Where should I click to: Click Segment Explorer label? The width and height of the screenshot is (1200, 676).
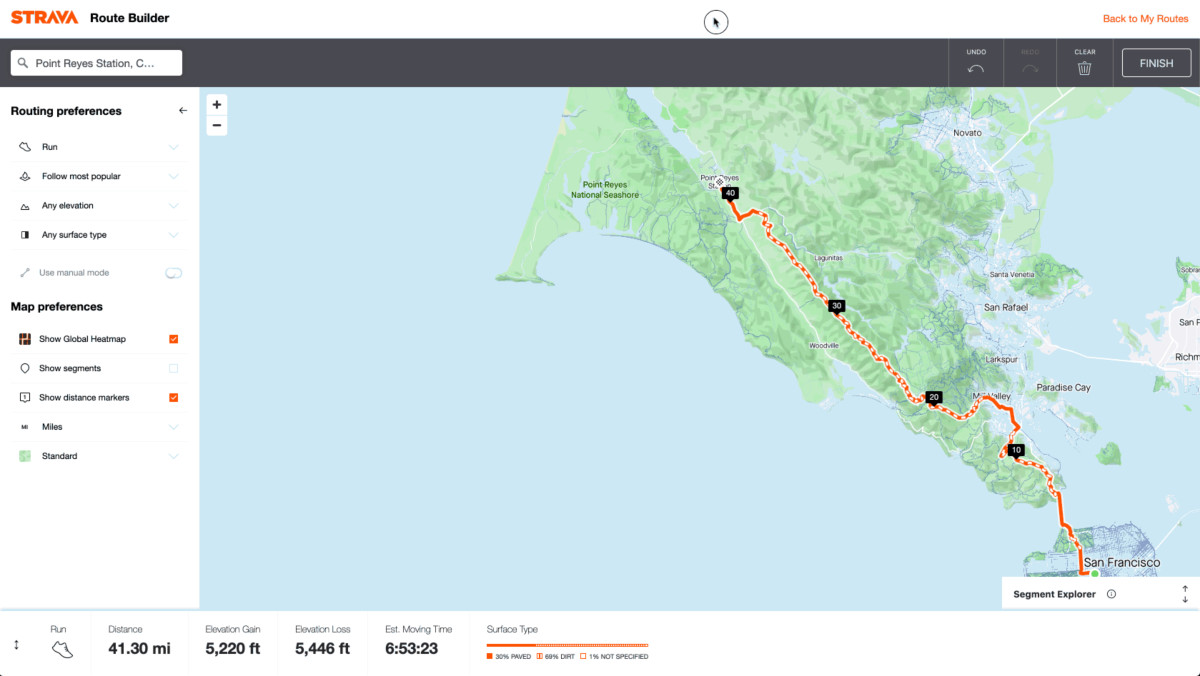tap(1054, 594)
